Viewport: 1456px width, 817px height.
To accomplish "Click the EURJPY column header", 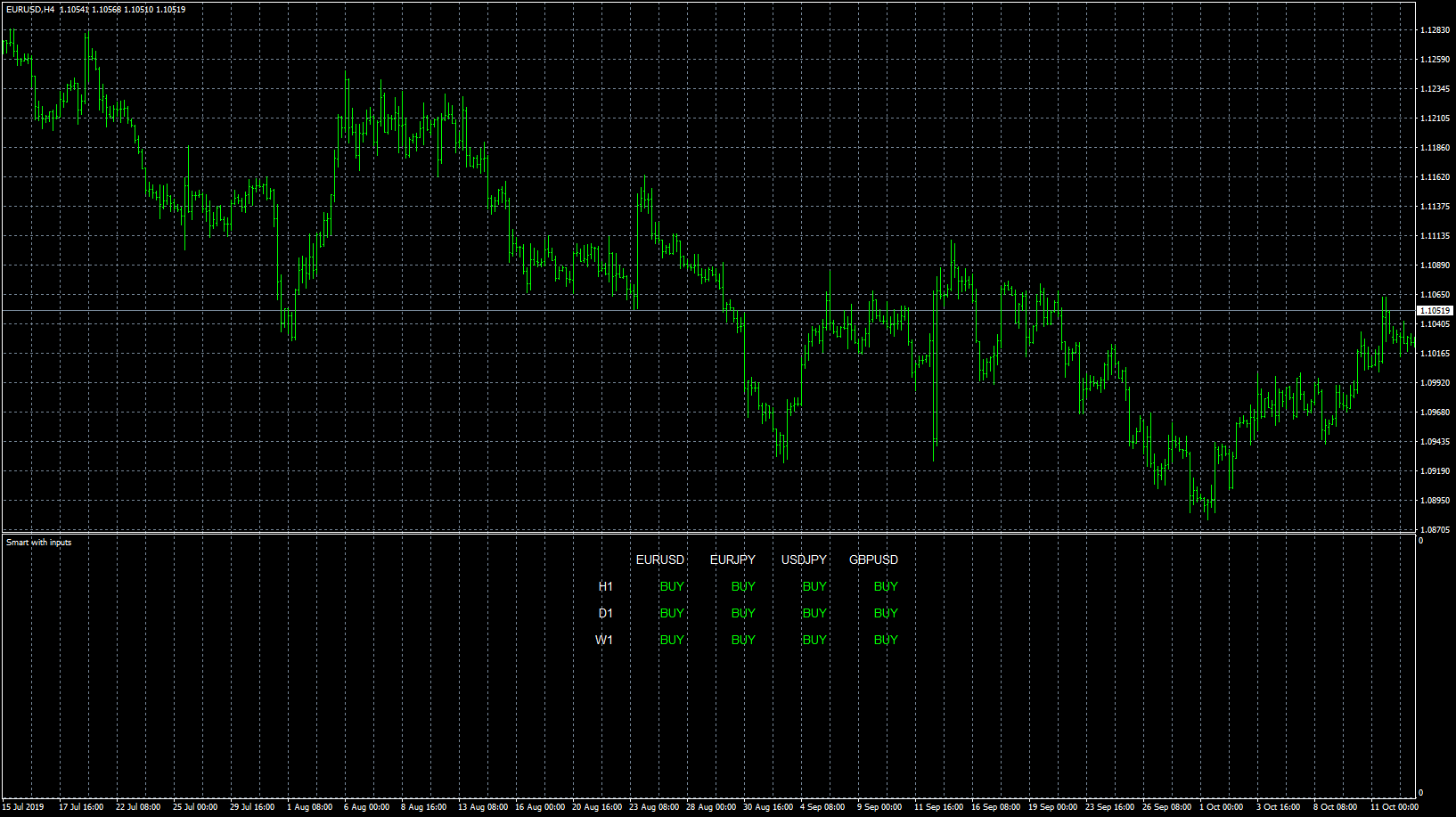I will tap(732, 560).
